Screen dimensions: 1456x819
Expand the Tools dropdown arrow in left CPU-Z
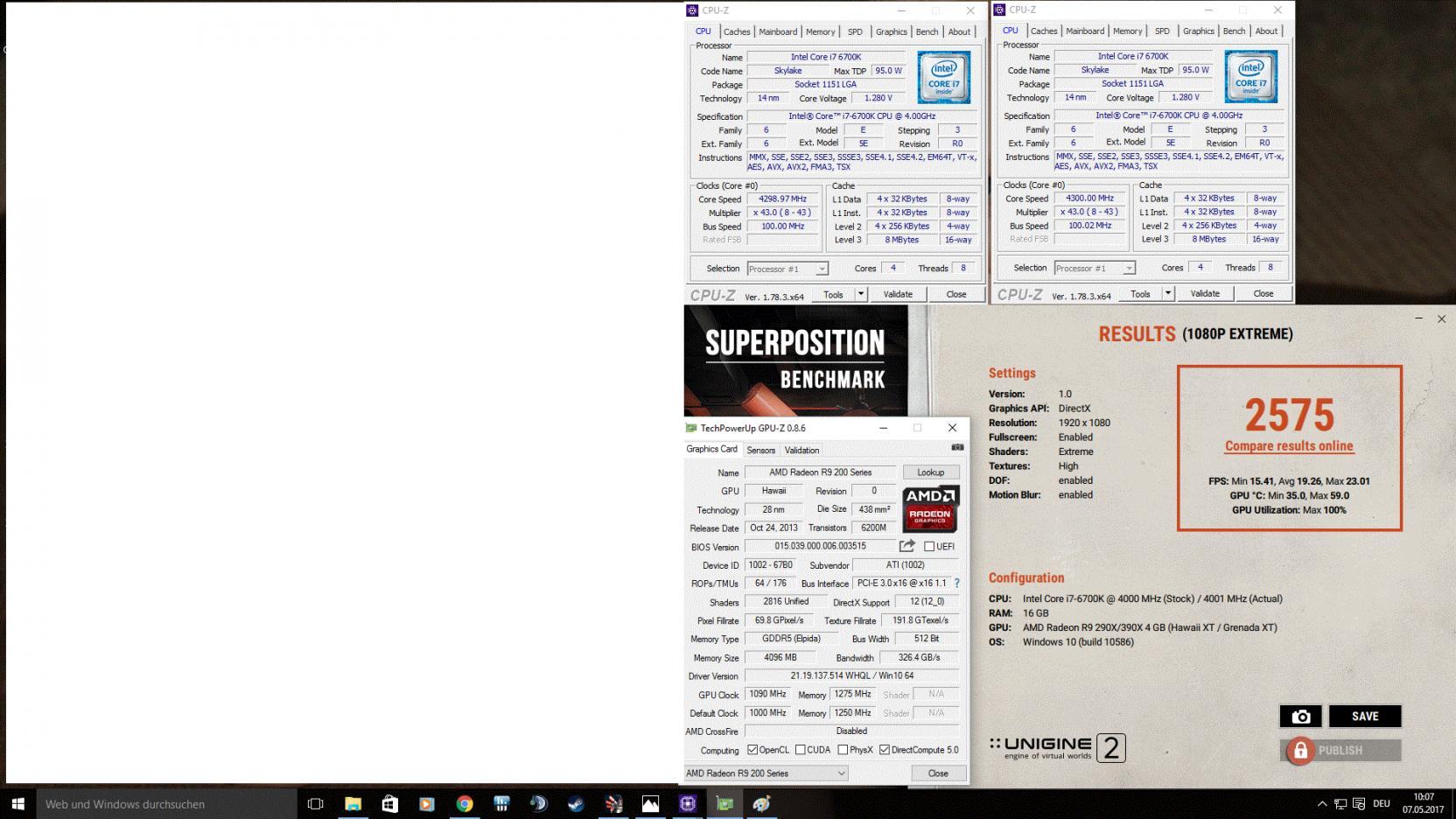(x=861, y=294)
